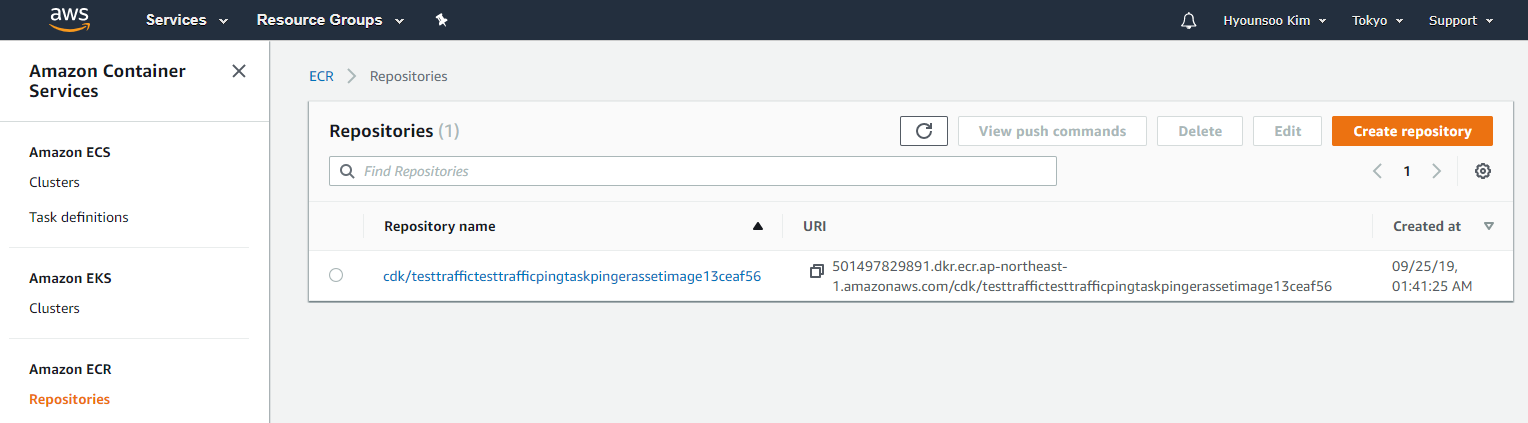Image resolution: width=1528 pixels, height=423 pixels.
Task: Close the Amazon Container Services sidebar
Action: tap(239, 71)
